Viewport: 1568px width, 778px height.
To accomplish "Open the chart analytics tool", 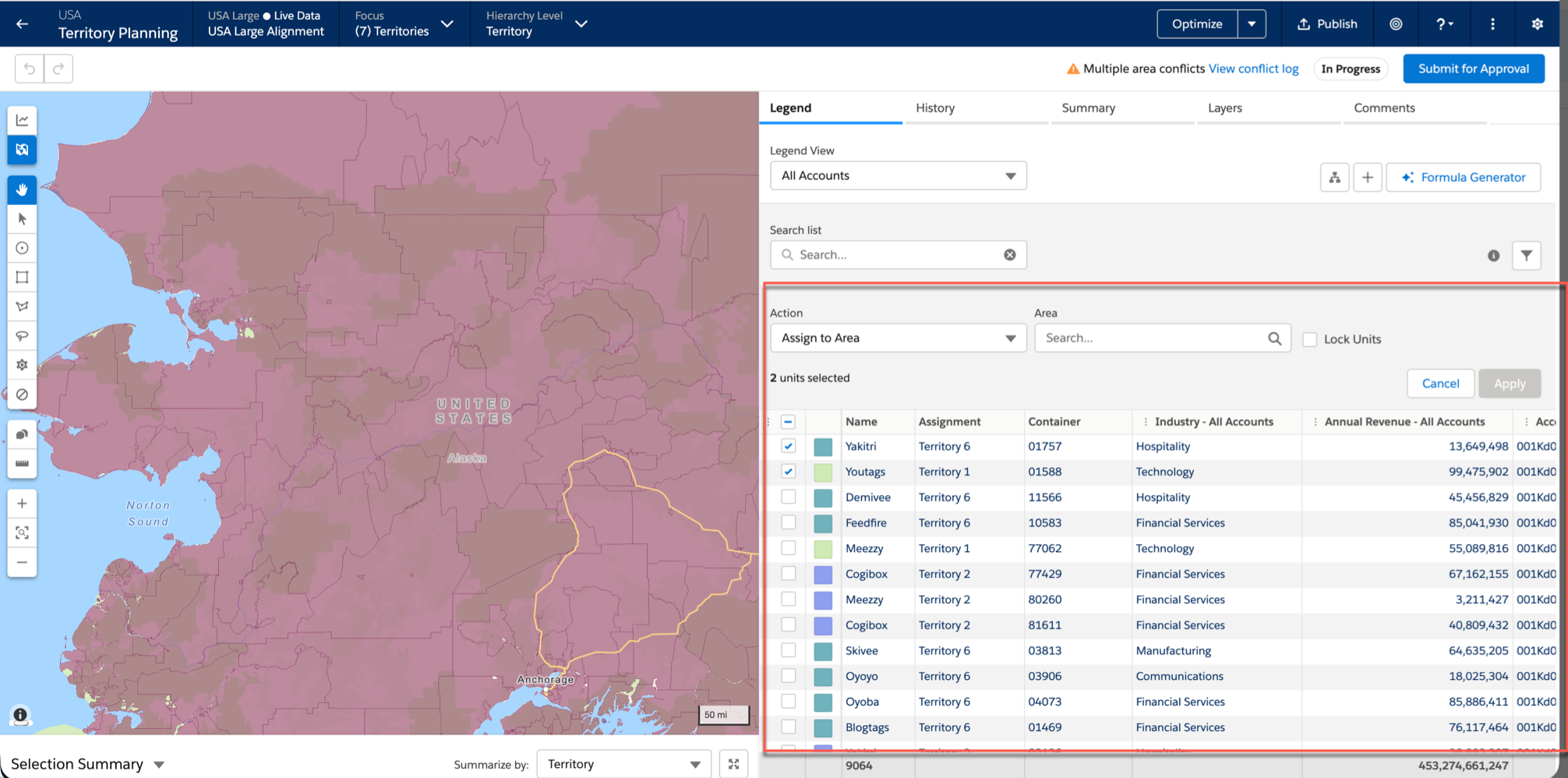I will pyautogui.click(x=22, y=120).
